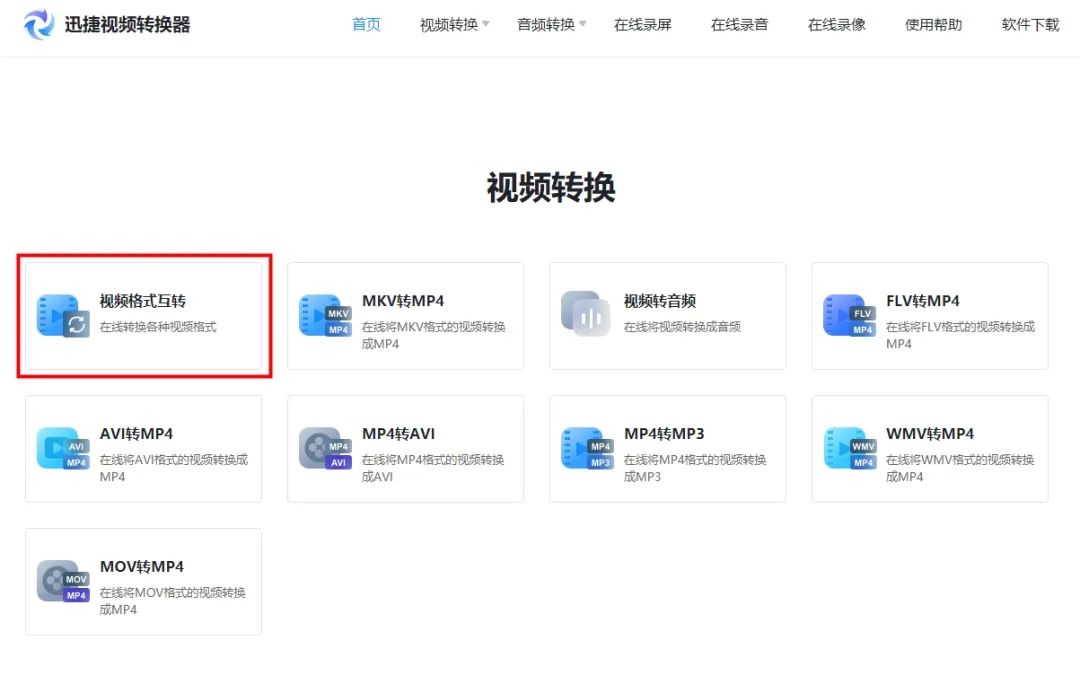Viewport: 1080px width, 693px height.
Task: Expand the arrow beside 视频转换
Action: (486, 24)
